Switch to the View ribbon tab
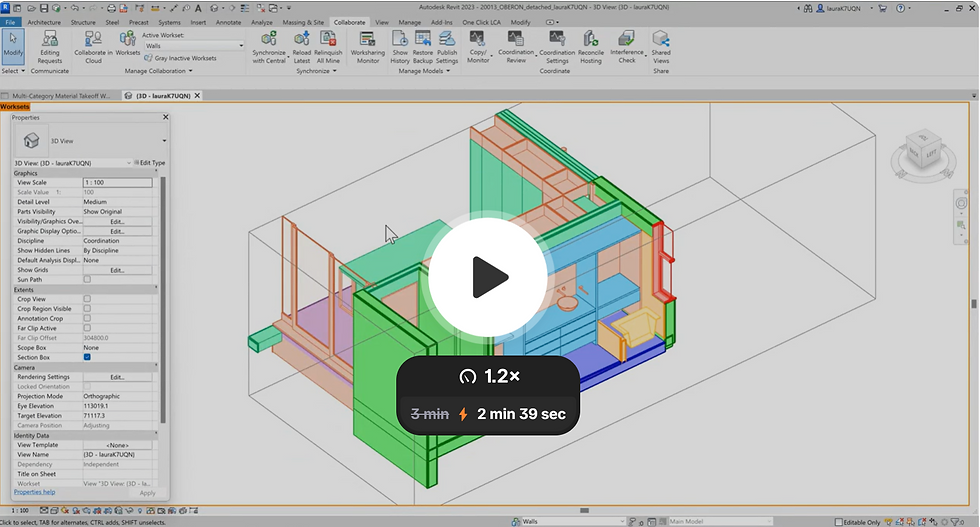The height and width of the screenshot is (527, 980). pyautogui.click(x=382, y=22)
